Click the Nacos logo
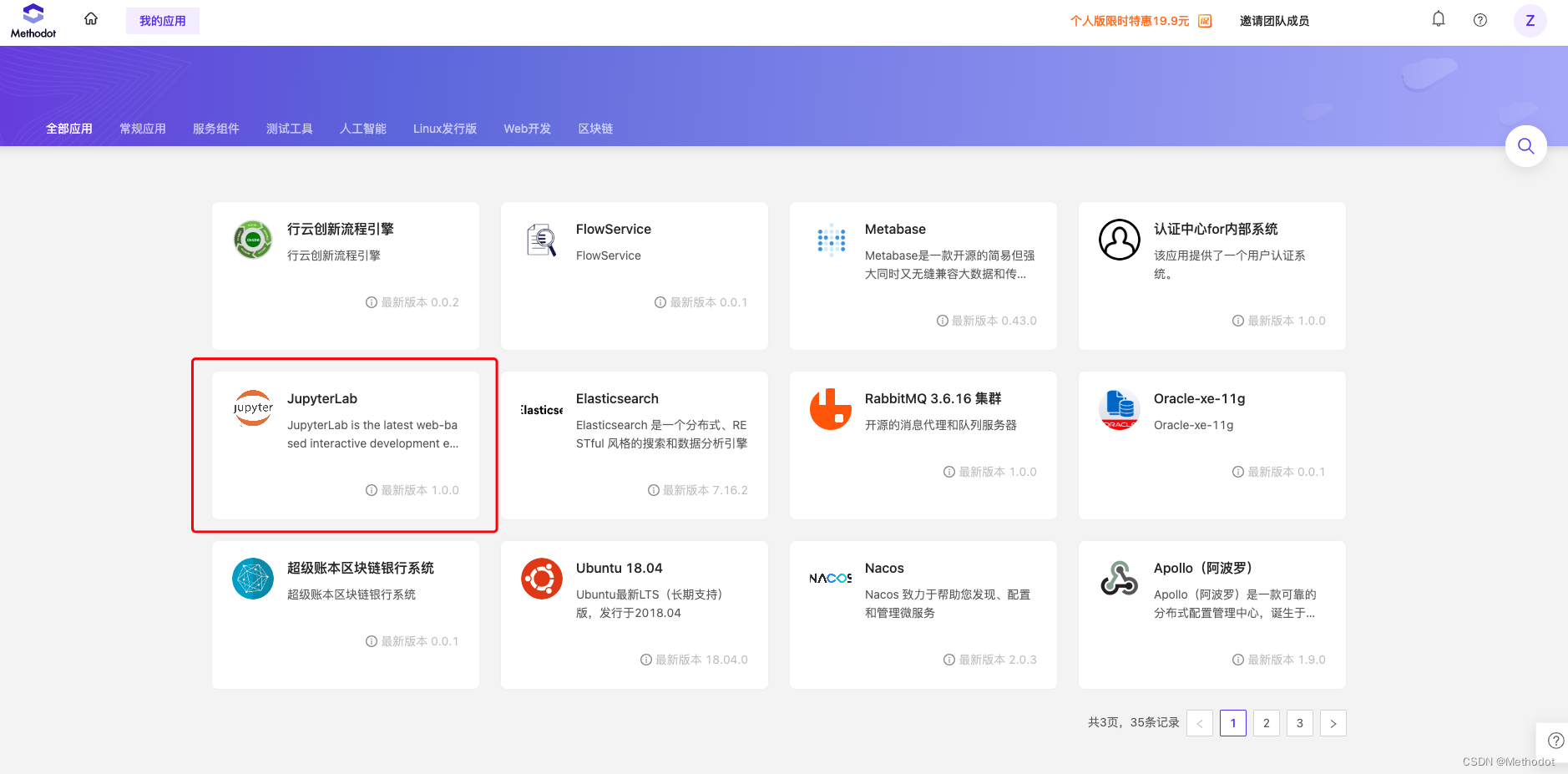1568x774 pixels. pos(831,579)
